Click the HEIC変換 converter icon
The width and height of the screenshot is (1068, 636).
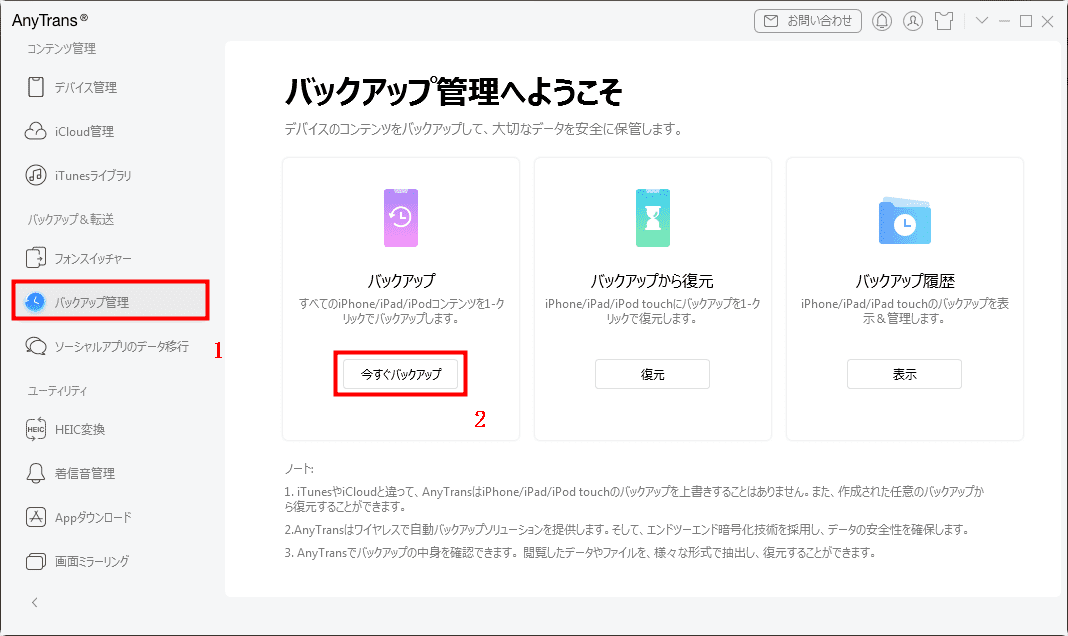click(35, 429)
